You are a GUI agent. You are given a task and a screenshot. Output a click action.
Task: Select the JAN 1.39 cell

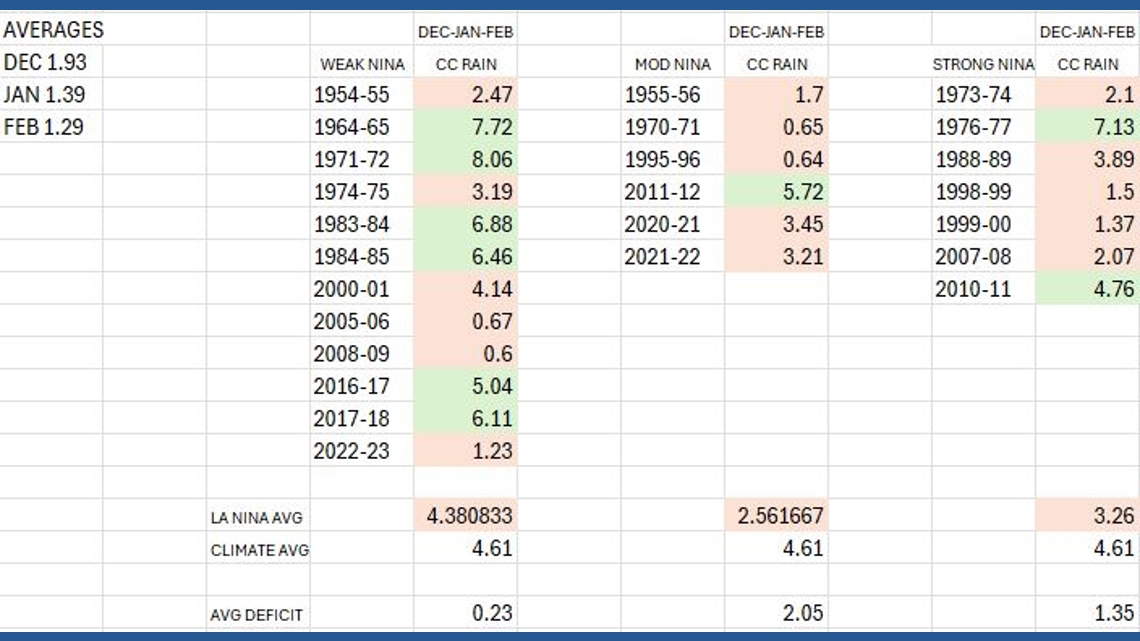click(46, 95)
